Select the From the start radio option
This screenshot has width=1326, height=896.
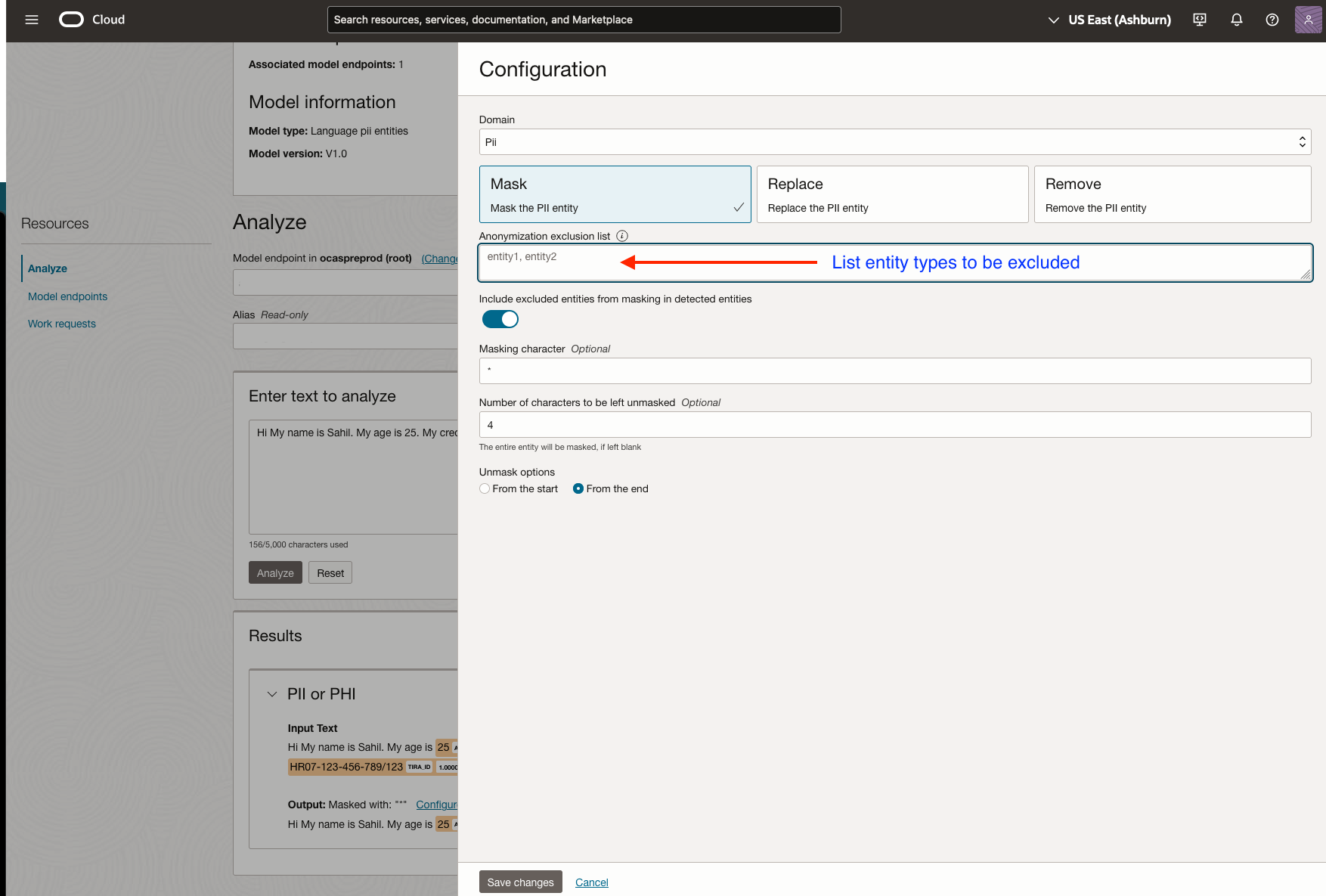point(485,488)
